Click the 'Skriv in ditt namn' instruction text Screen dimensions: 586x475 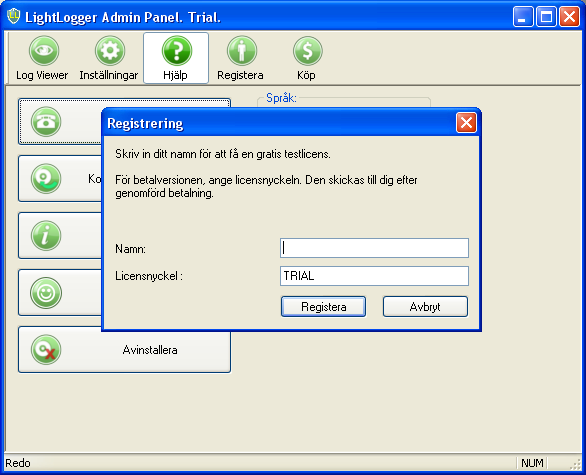[x=223, y=154]
